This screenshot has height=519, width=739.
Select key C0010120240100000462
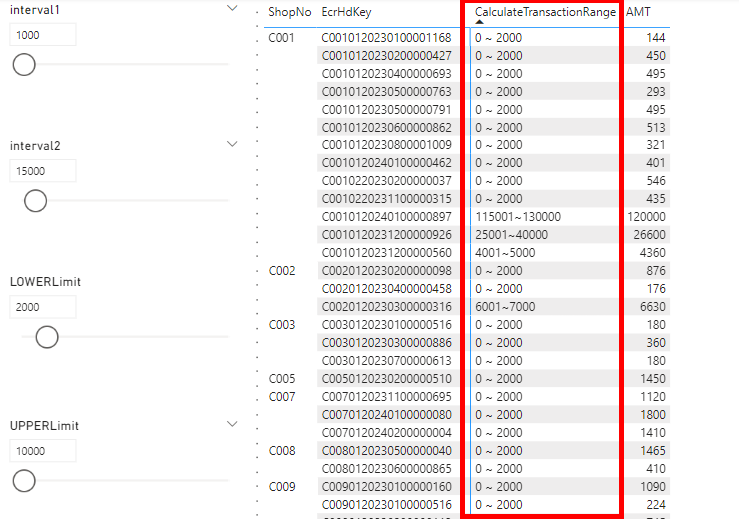coord(386,163)
